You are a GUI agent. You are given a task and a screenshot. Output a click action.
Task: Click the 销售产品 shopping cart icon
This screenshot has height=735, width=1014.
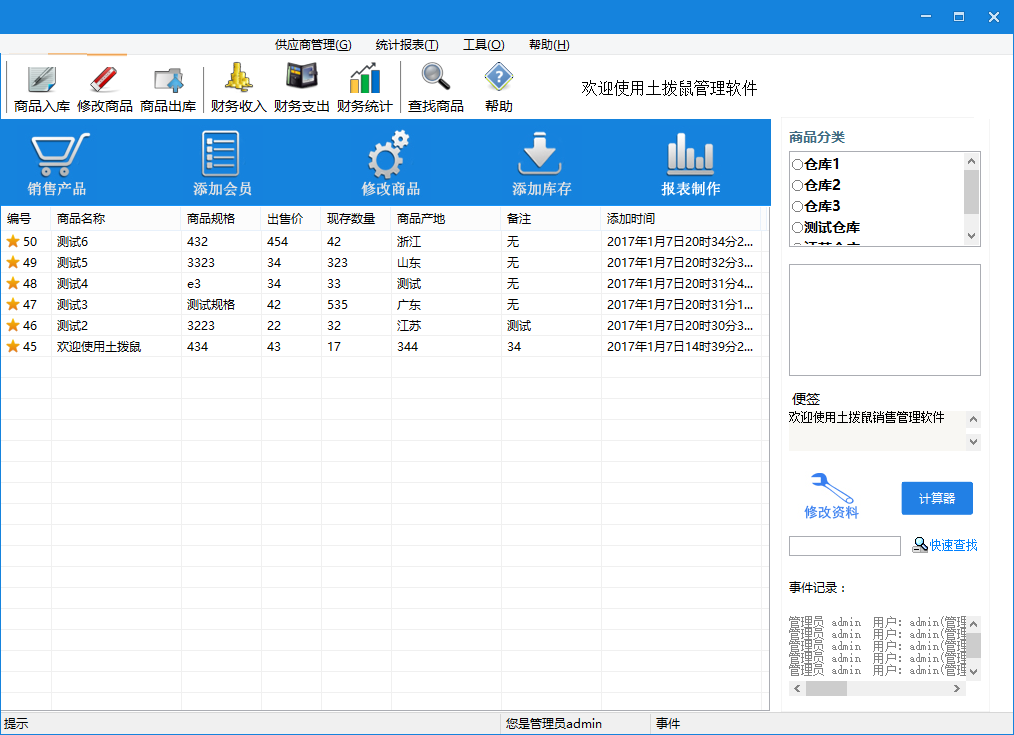pos(57,156)
